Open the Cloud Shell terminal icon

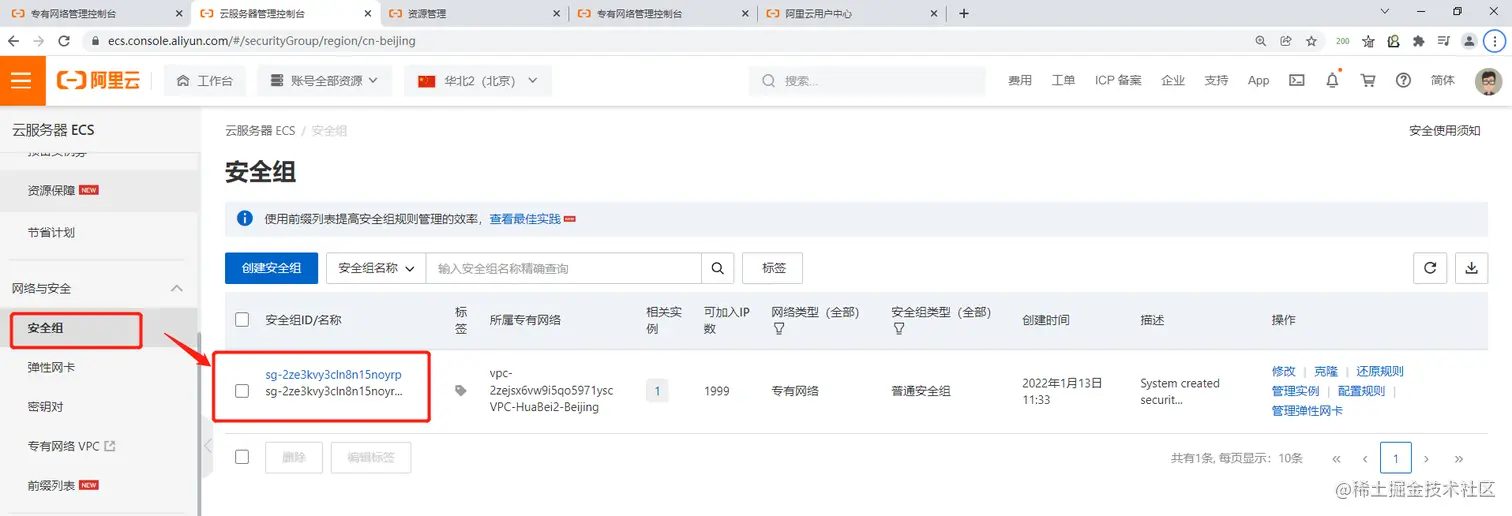(x=1297, y=80)
